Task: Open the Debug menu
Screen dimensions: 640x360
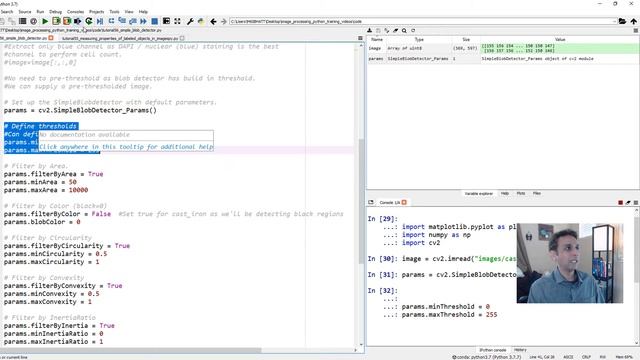Action: click(x=56, y=12)
